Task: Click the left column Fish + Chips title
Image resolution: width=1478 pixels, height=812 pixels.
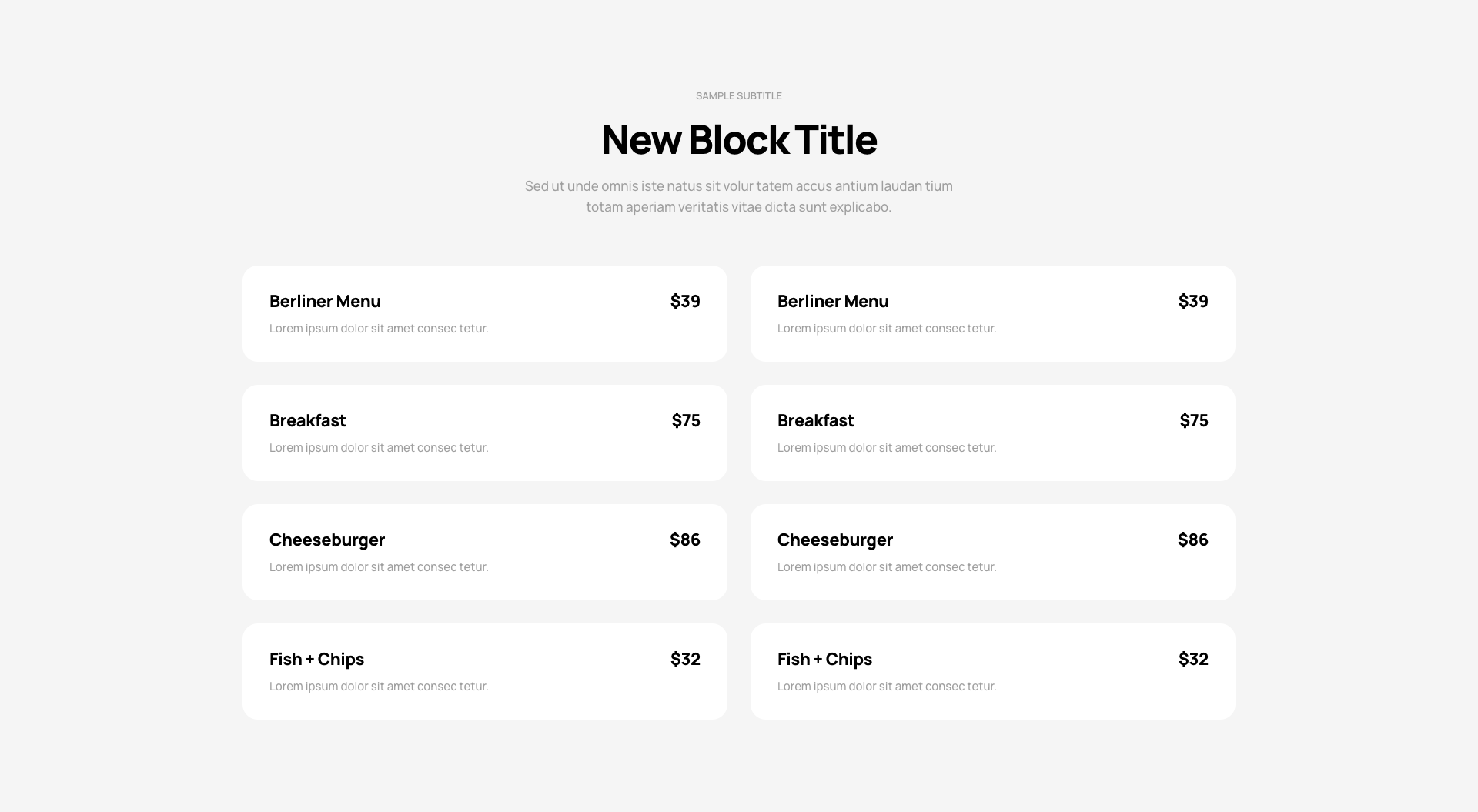Action: pos(316,659)
